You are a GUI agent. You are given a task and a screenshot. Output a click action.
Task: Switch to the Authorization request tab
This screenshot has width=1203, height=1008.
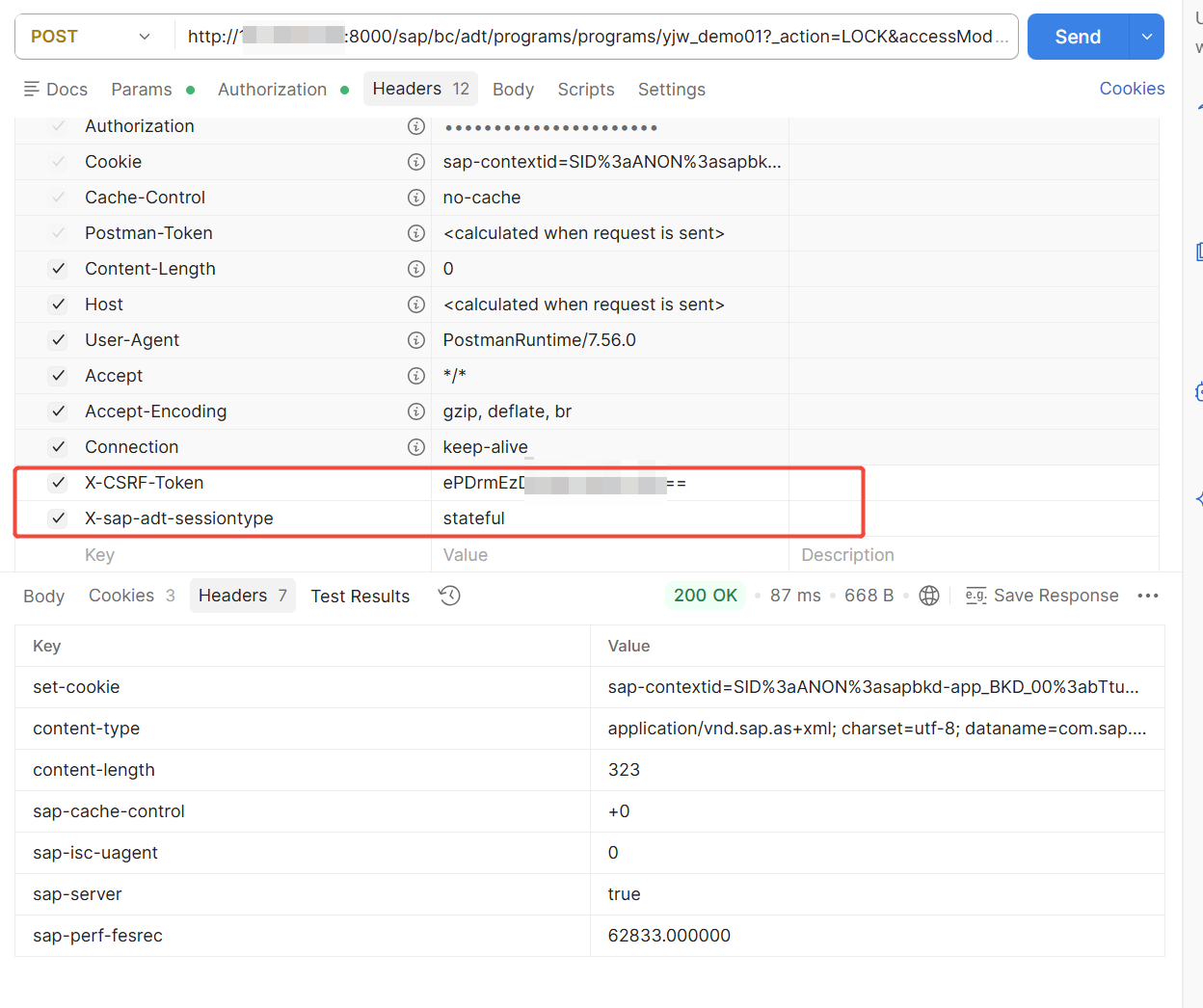[272, 90]
